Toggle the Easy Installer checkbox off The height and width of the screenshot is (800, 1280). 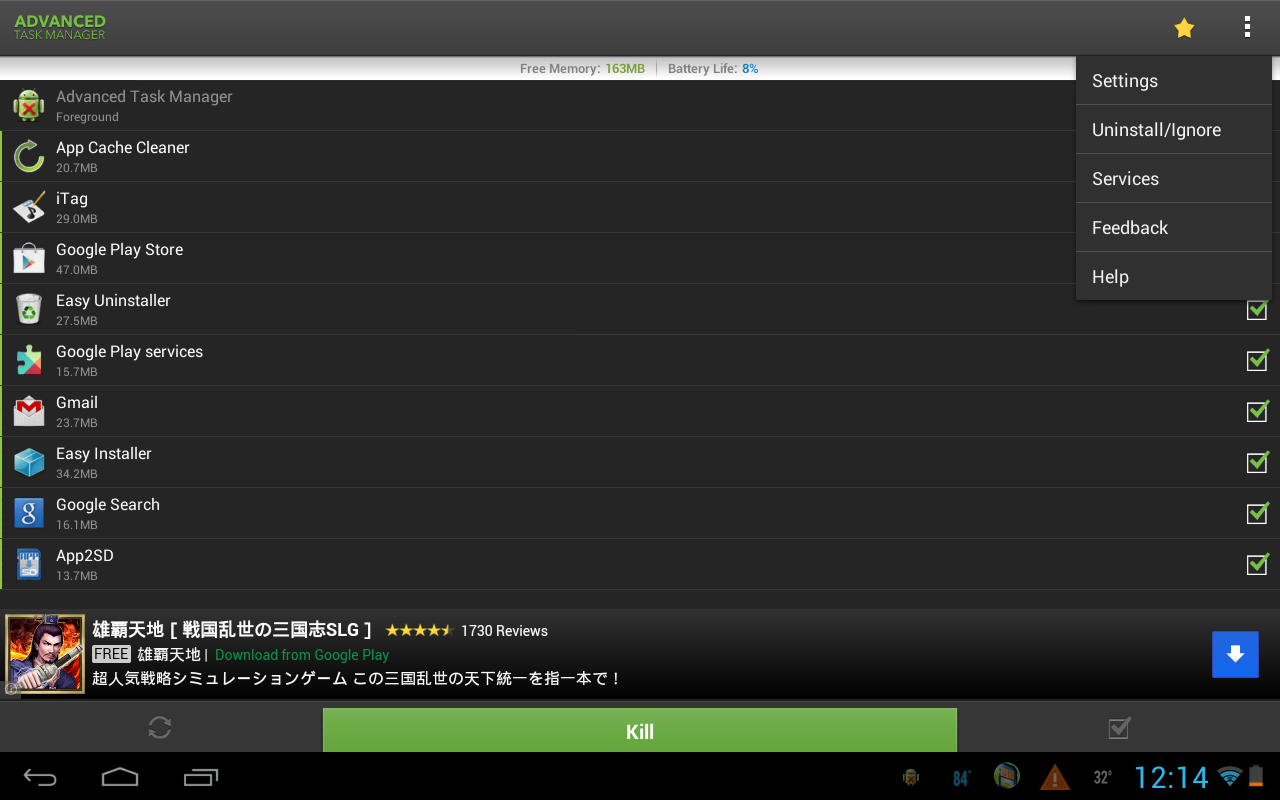[x=1257, y=462]
